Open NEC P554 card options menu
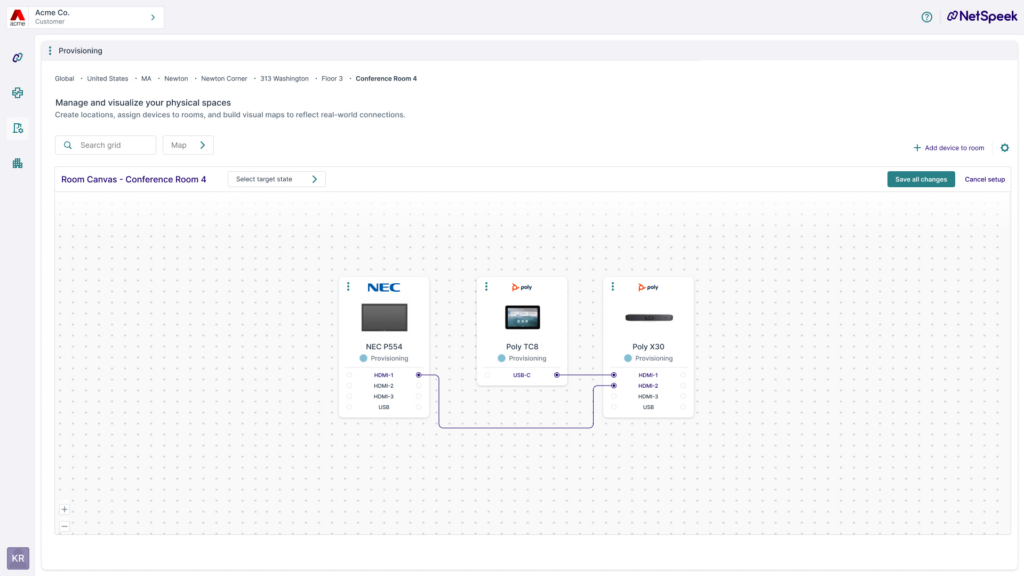This screenshot has width=1024, height=576. click(x=348, y=287)
